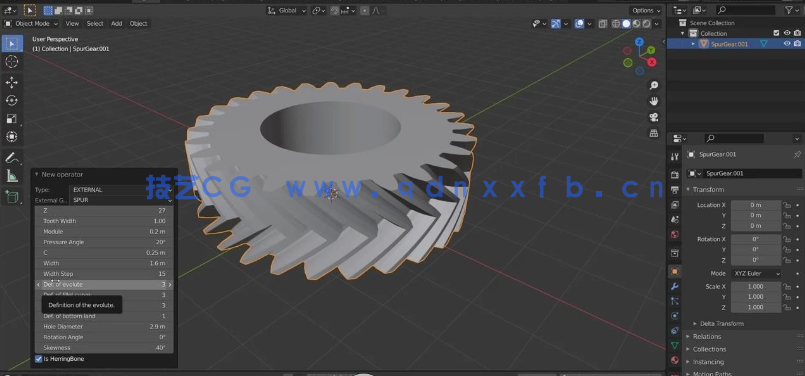The image size is (805, 376).
Task: Open the Tool properties tab icon
Action: coord(675,157)
